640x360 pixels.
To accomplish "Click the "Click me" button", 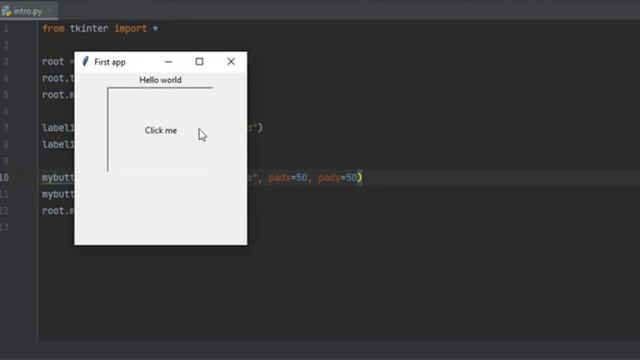I will point(160,130).
